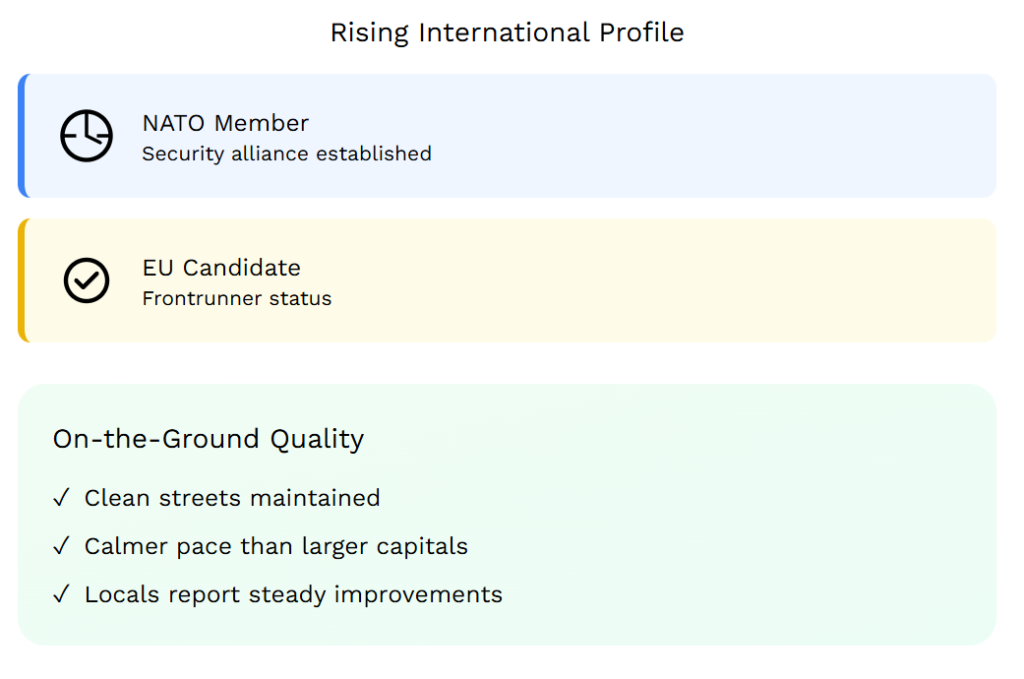Image resolution: width=1024 pixels, height=679 pixels.
Task: Click the Frontrunner status subtitle
Action: point(236,298)
